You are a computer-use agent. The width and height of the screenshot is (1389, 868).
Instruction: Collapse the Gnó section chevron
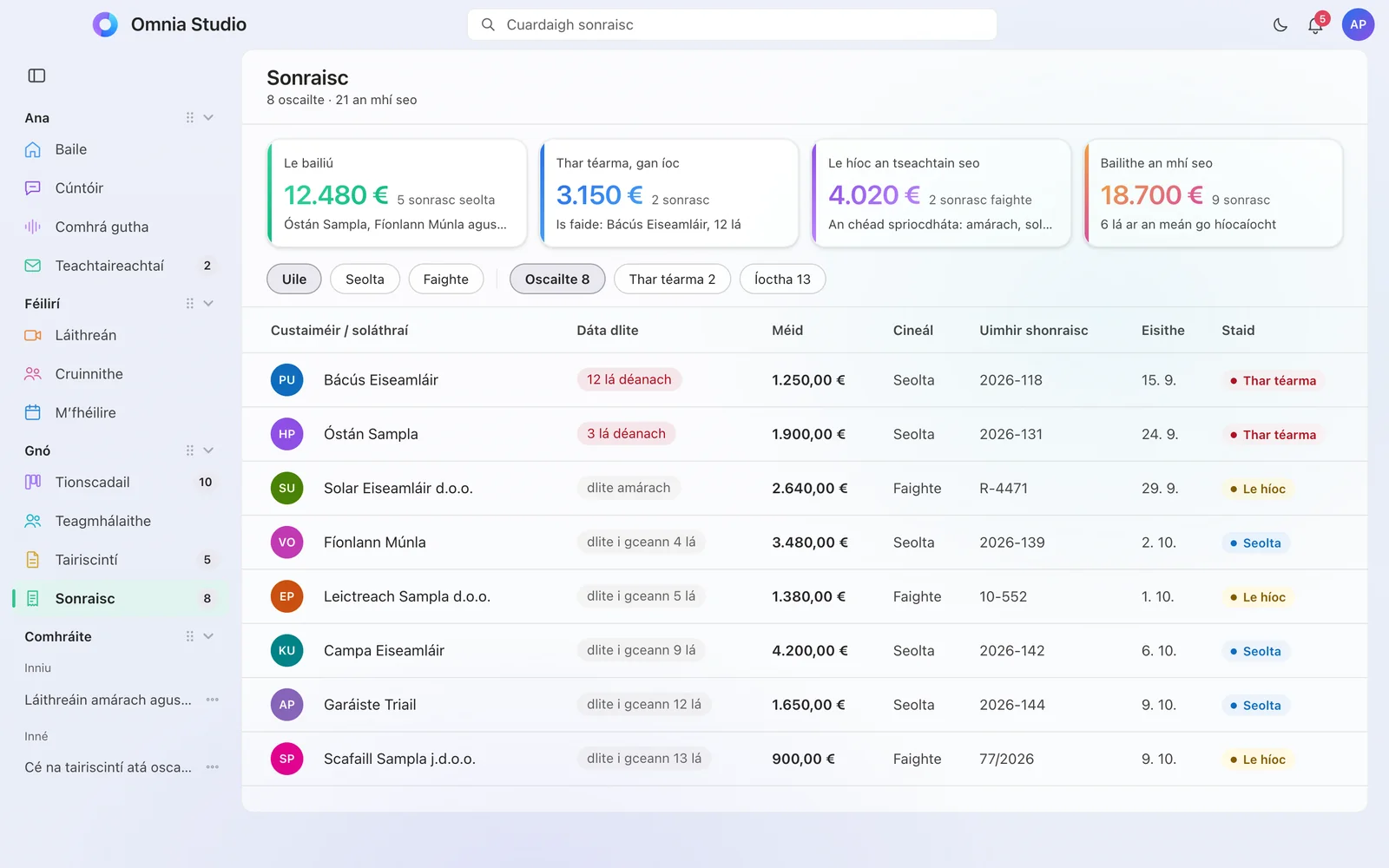[x=208, y=450]
